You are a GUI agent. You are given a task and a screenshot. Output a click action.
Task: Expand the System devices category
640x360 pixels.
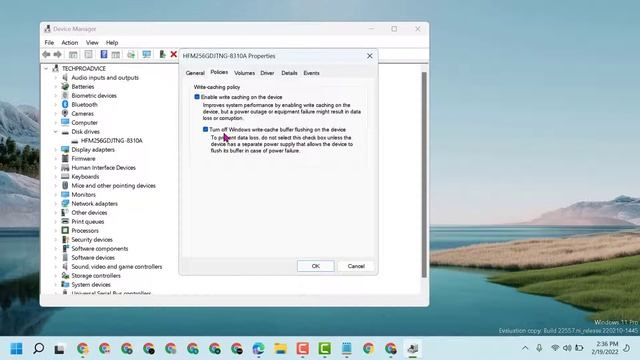pyautogui.click(x=56, y=284)
